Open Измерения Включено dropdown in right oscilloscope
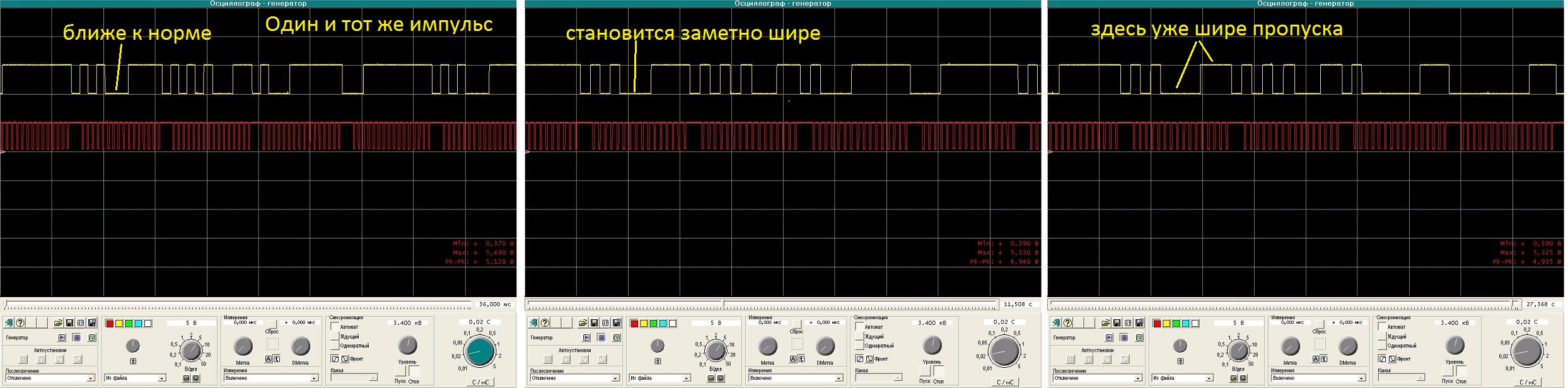 [1318, 379]
